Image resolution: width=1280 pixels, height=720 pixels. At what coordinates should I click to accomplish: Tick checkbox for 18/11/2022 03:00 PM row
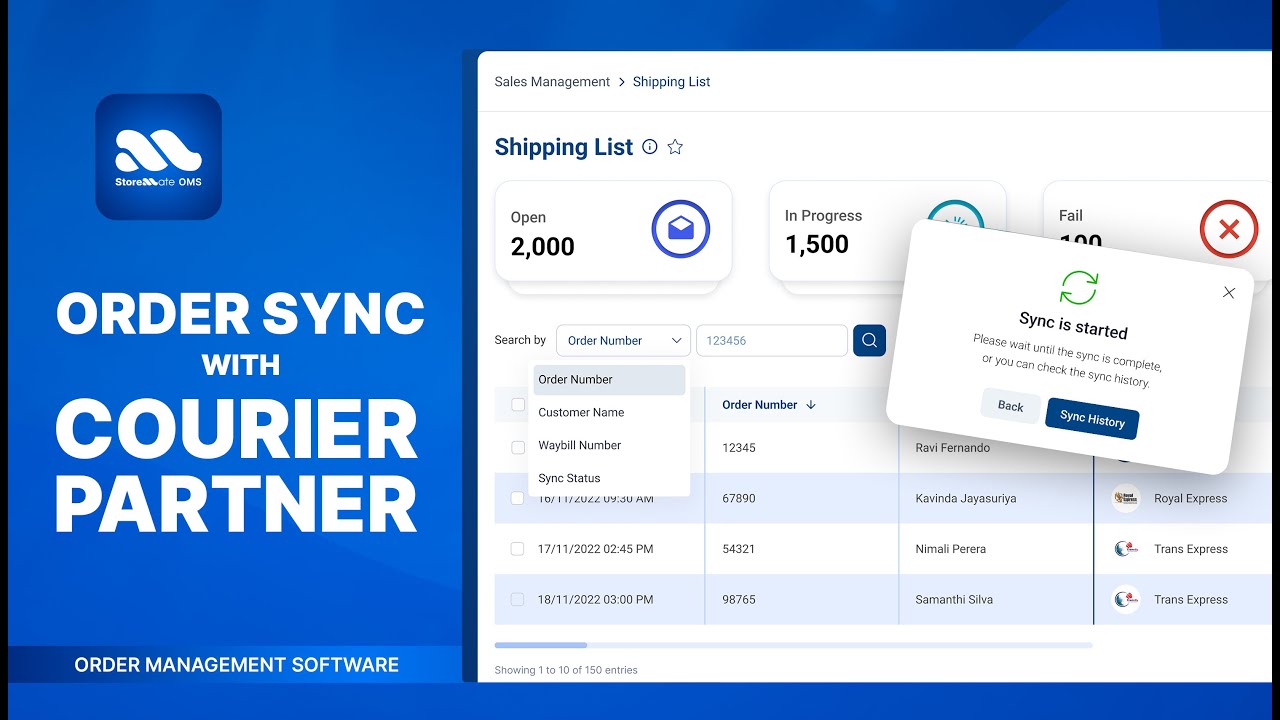pyautogui.click(x=518, y=600)
